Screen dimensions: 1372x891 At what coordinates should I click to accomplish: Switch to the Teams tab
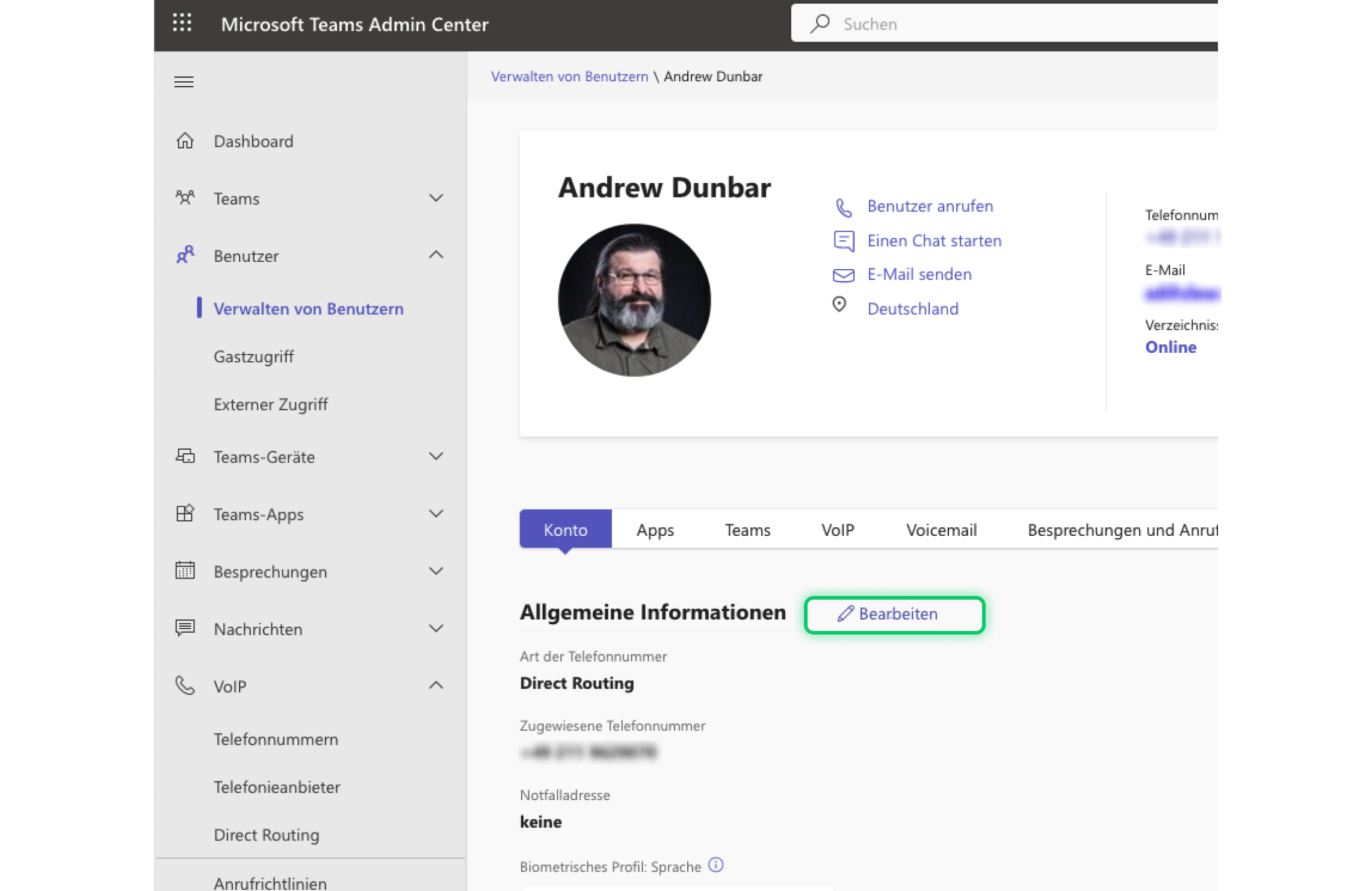click(x=747, y=530)
